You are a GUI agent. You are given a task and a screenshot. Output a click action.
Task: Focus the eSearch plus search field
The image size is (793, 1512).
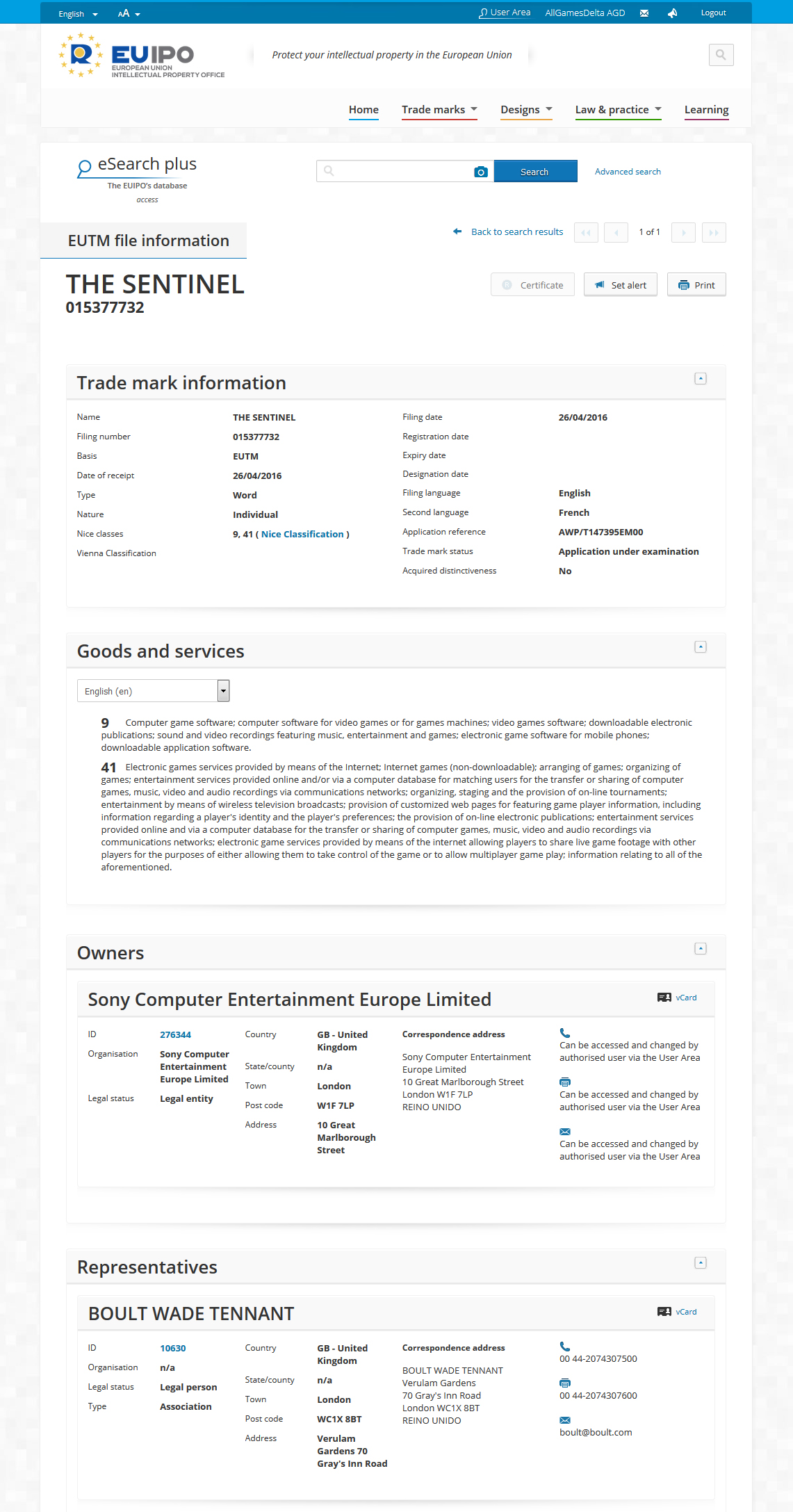point(404,171)
